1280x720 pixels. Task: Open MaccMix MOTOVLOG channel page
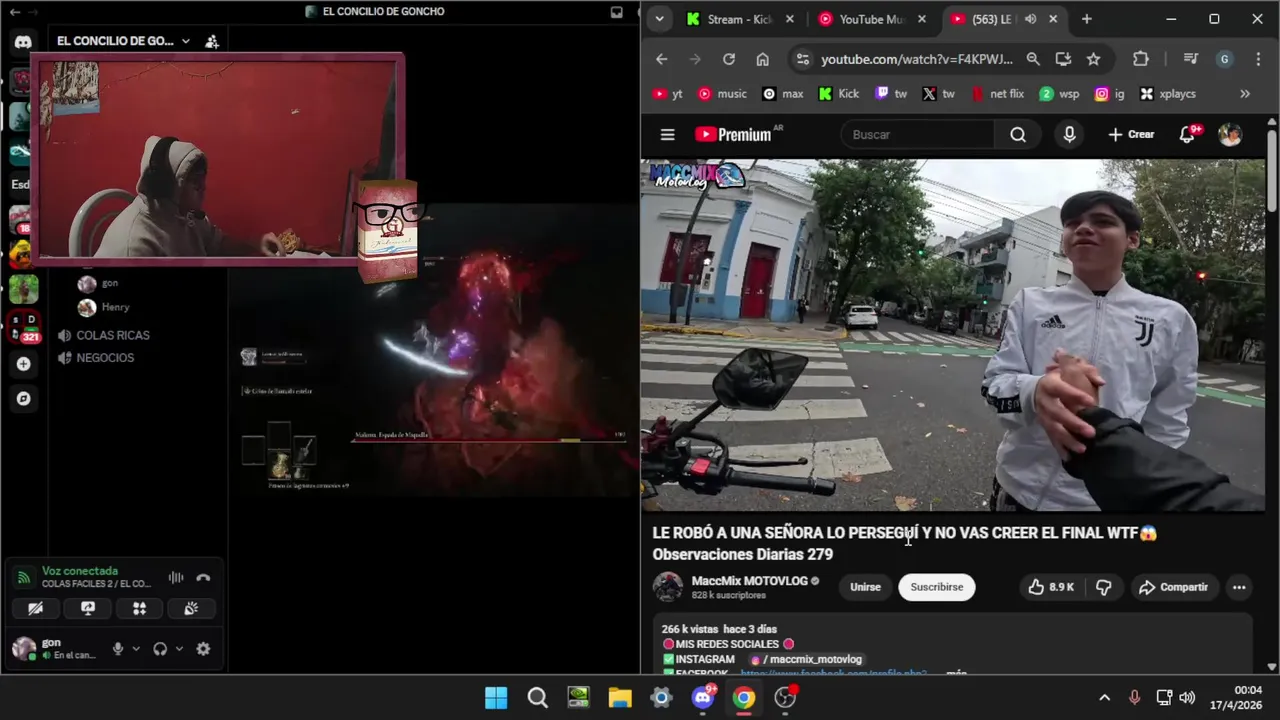[x=749, y=581]
